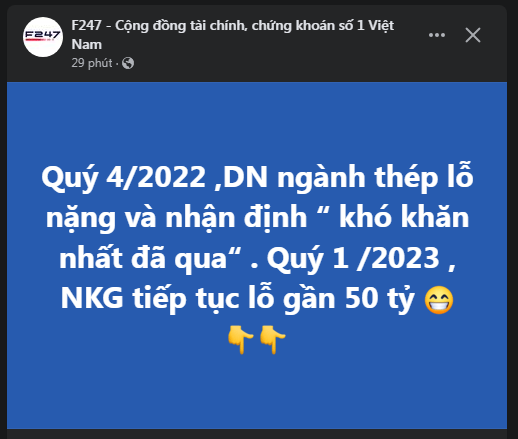The height and width of the screenshot is (439, 518).
Task: Click the first pointing-down hand emoji
Action: [241, 339]
